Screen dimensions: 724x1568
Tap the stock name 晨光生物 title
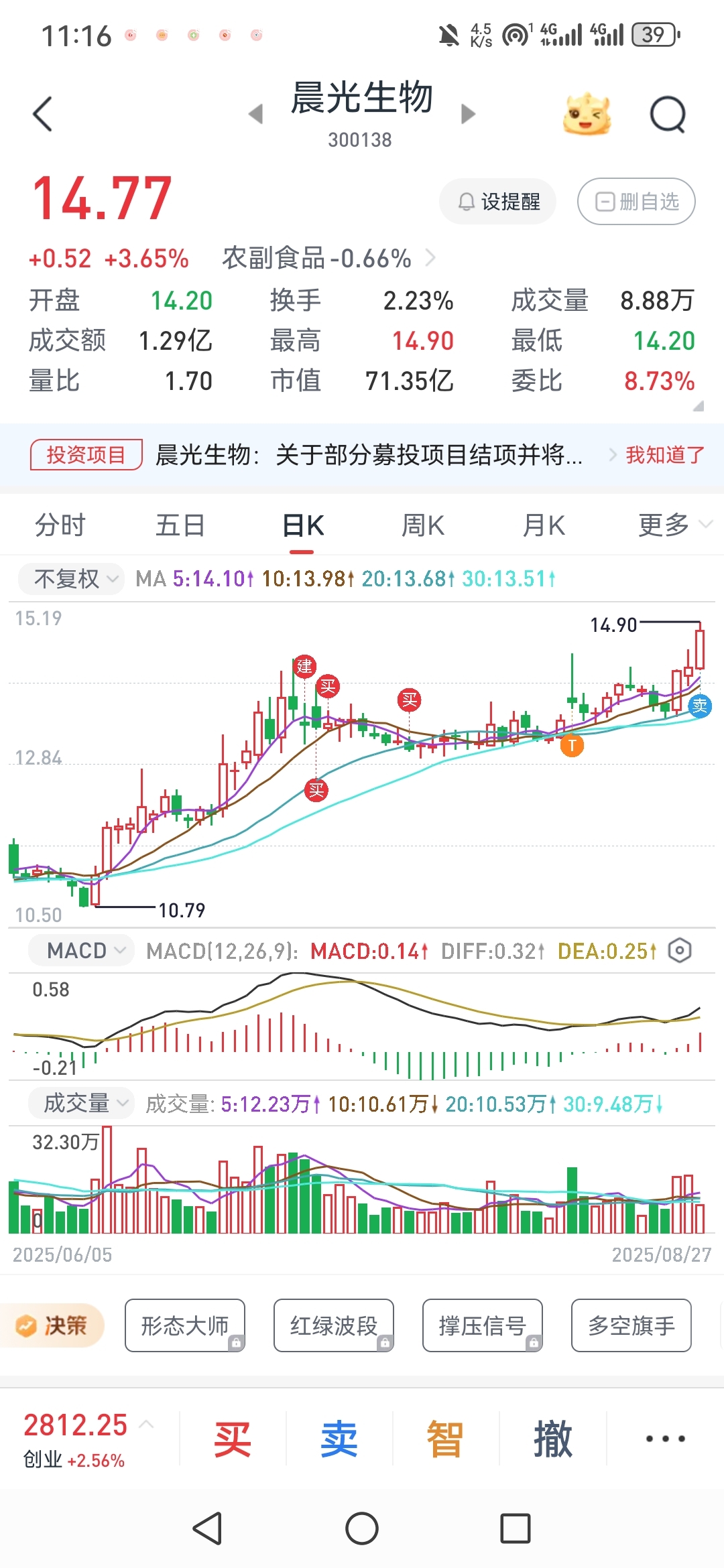click(362, 98)
